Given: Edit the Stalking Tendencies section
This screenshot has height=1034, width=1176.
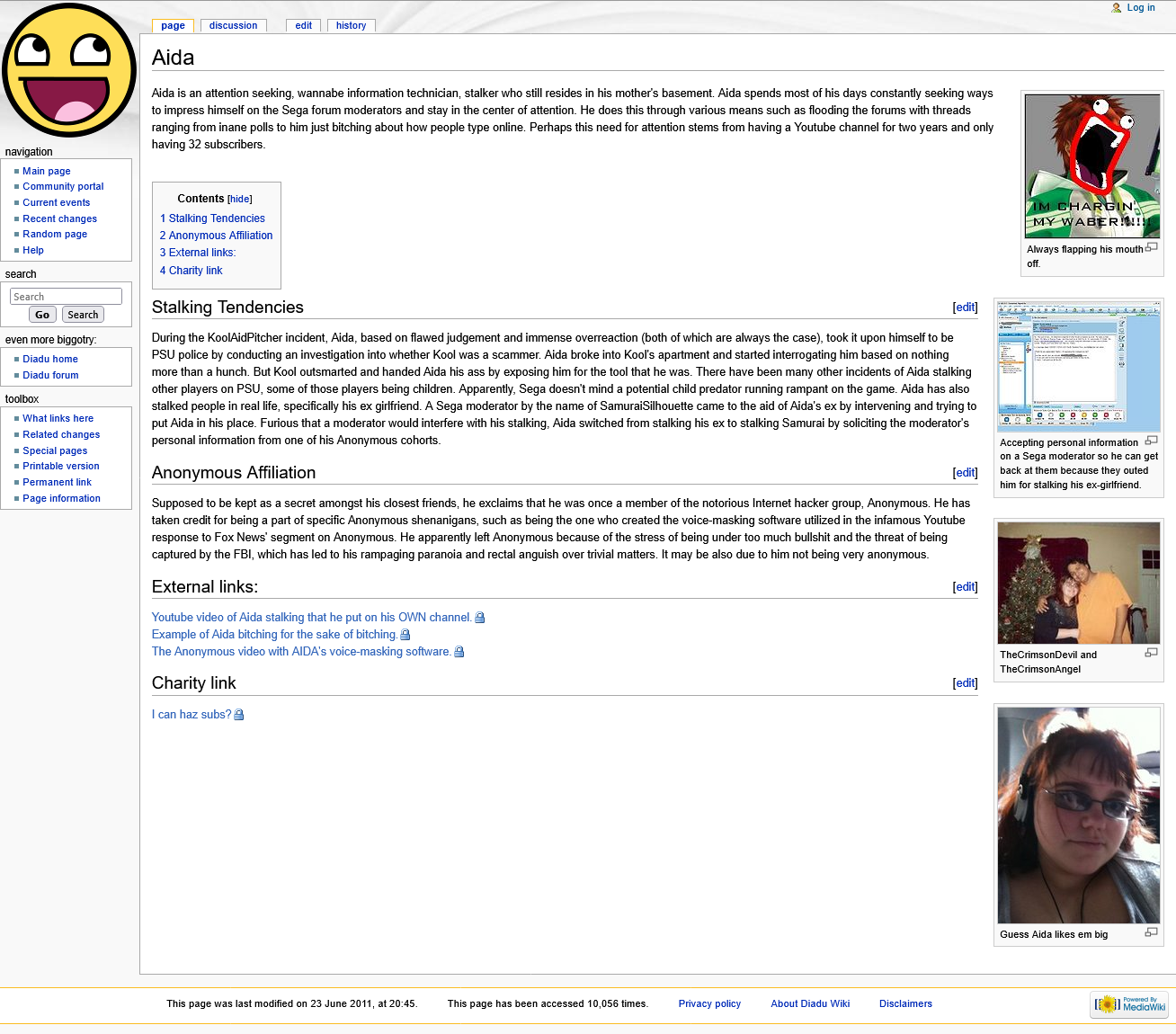Looking at the screenshot, I should (x=966, y=308).
